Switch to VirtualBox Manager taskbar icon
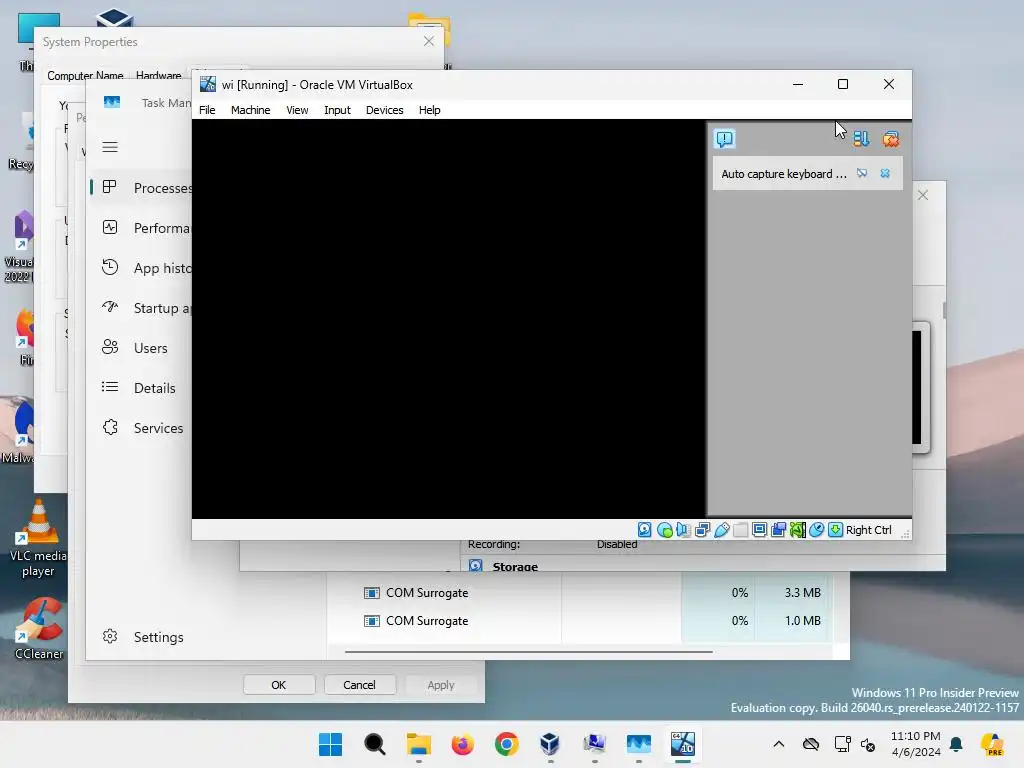The width and height of the screenshot is (1024, 768). 551,744
